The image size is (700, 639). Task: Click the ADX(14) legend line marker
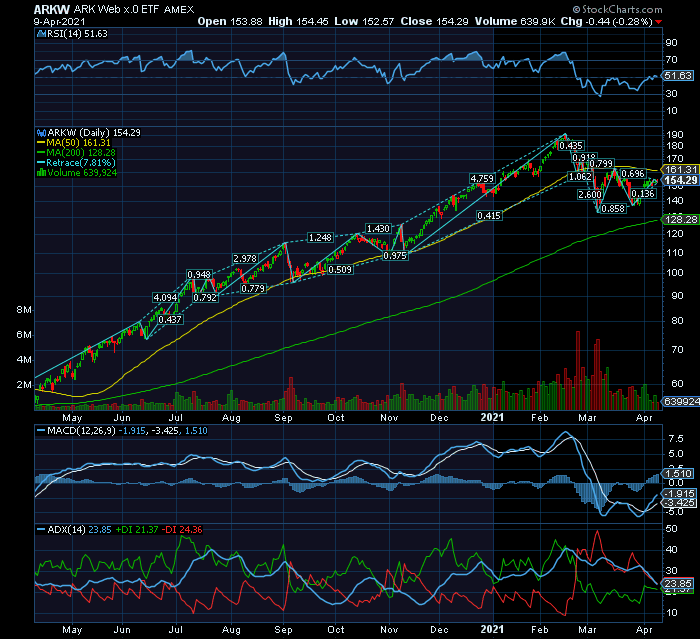click(41, 530)
